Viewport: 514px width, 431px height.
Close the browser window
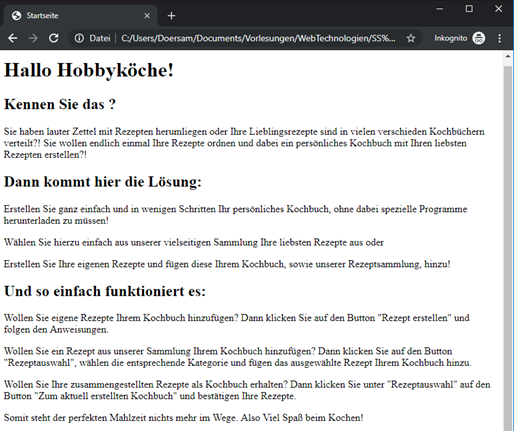tap(498, 9)
